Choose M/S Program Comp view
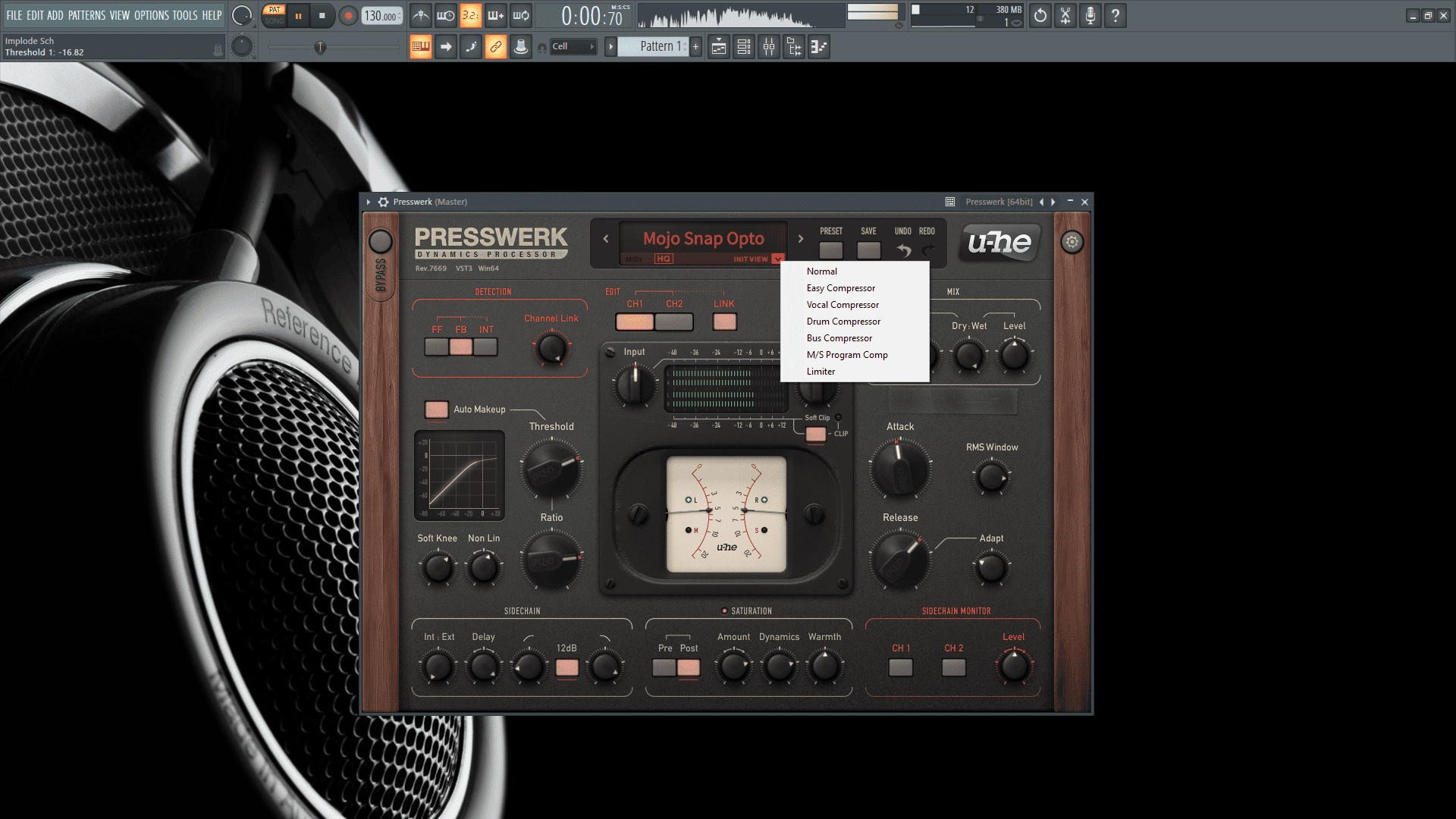 [855, 355]
